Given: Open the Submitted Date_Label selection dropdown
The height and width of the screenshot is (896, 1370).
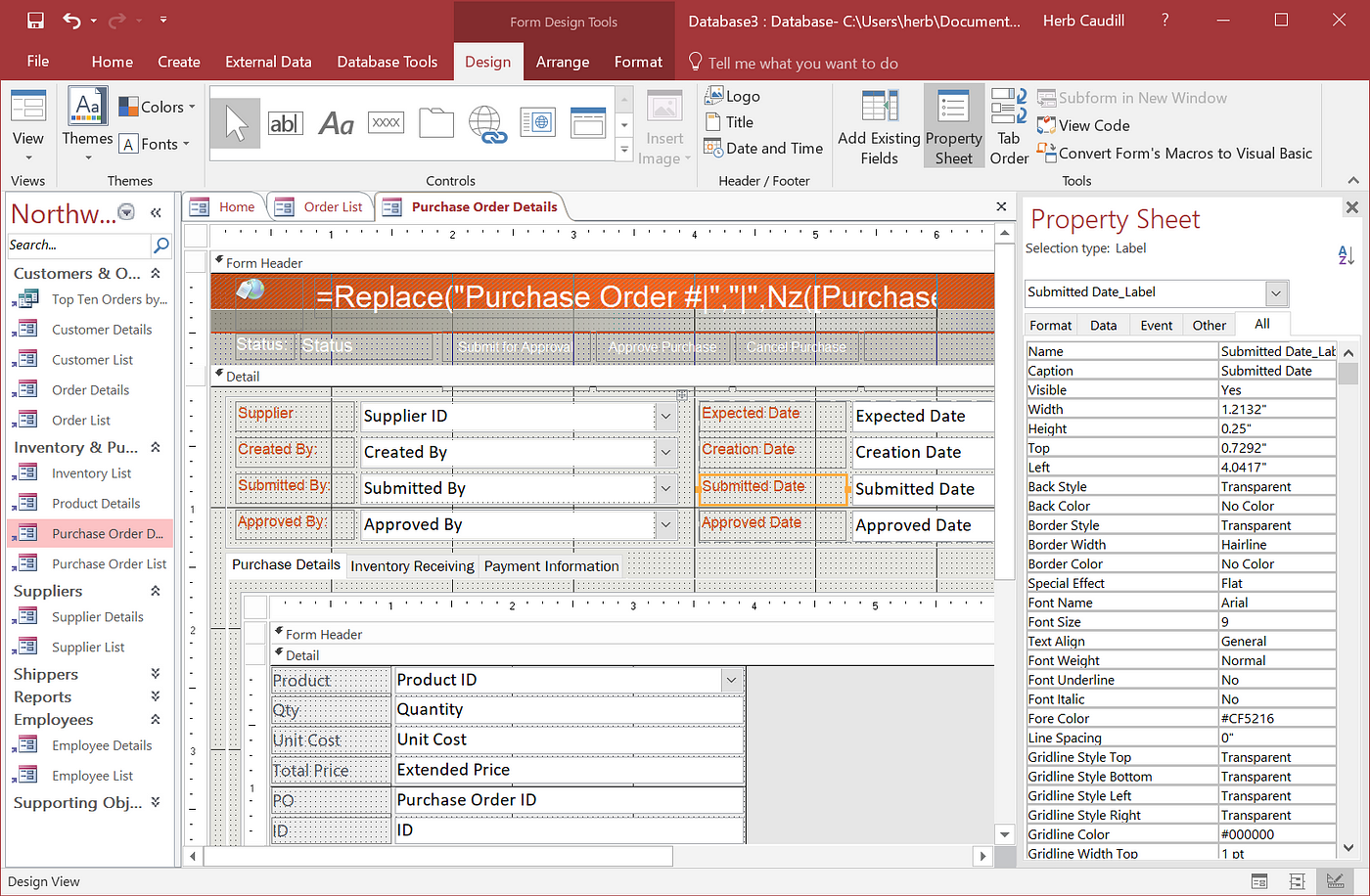Looking at the screenshot, I should [x=1276, y=292].
